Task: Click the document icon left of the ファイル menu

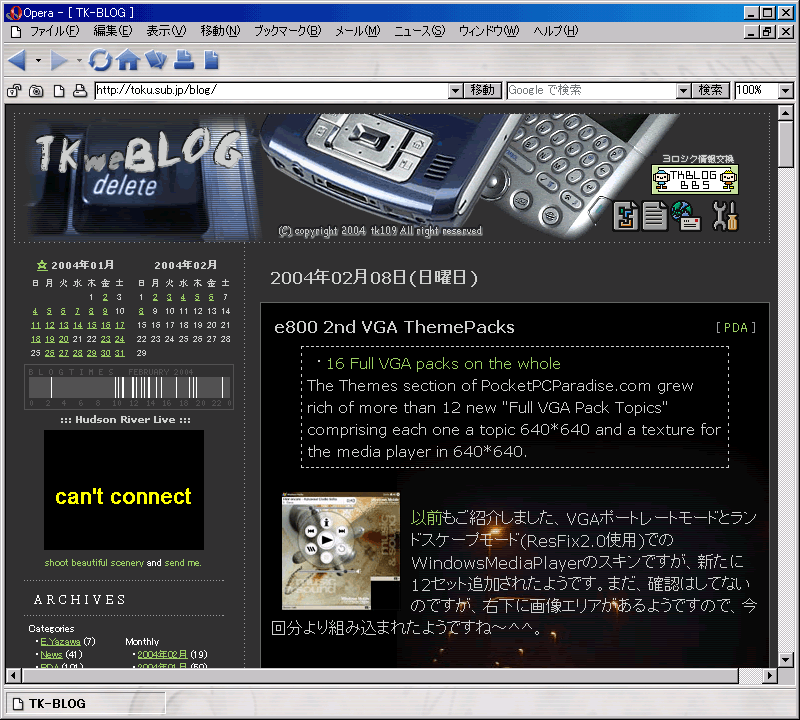Action: [16, 32]
